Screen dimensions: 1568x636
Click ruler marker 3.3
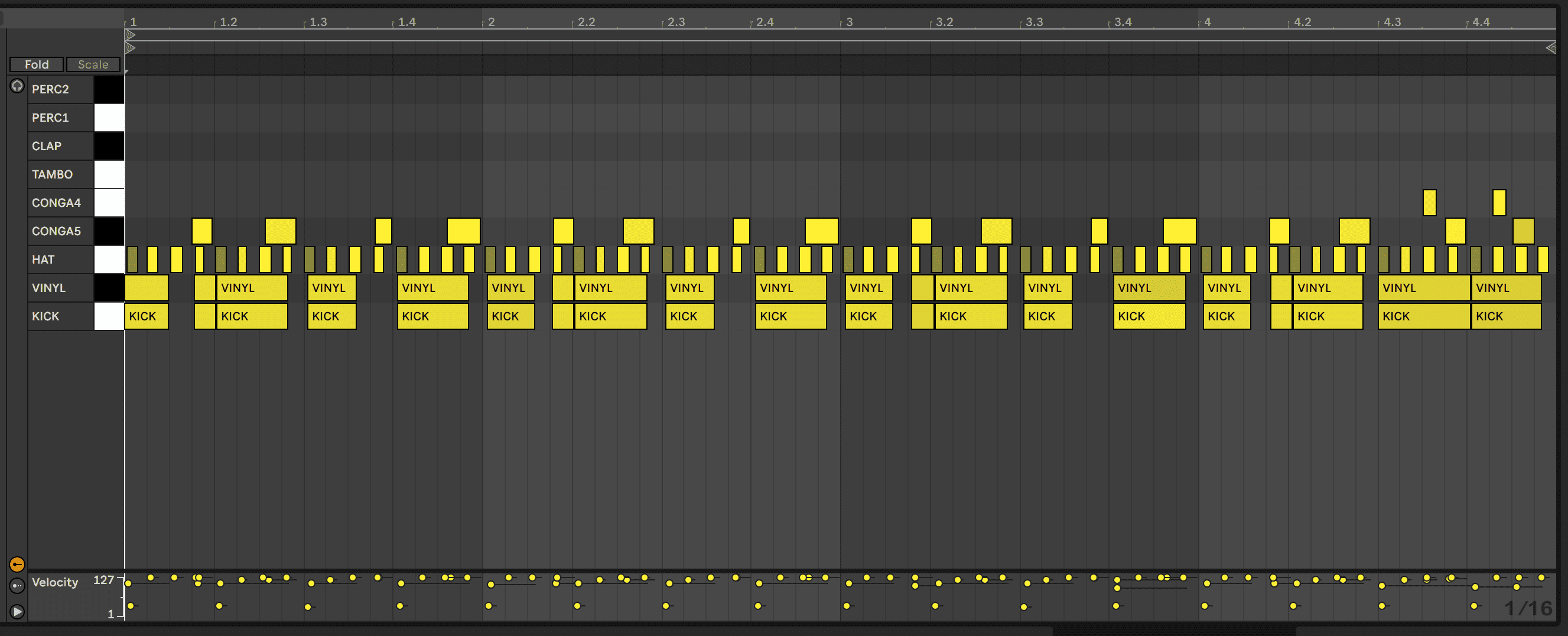[x=1033, y=22]
